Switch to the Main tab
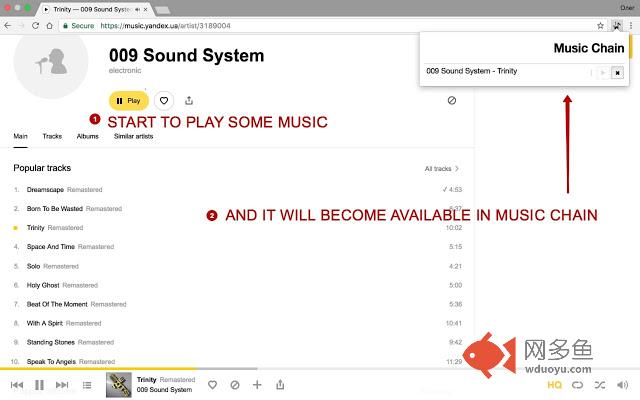The width and height of the screenshot is (640, 400). pyautogui.click(x=20, y=136)
